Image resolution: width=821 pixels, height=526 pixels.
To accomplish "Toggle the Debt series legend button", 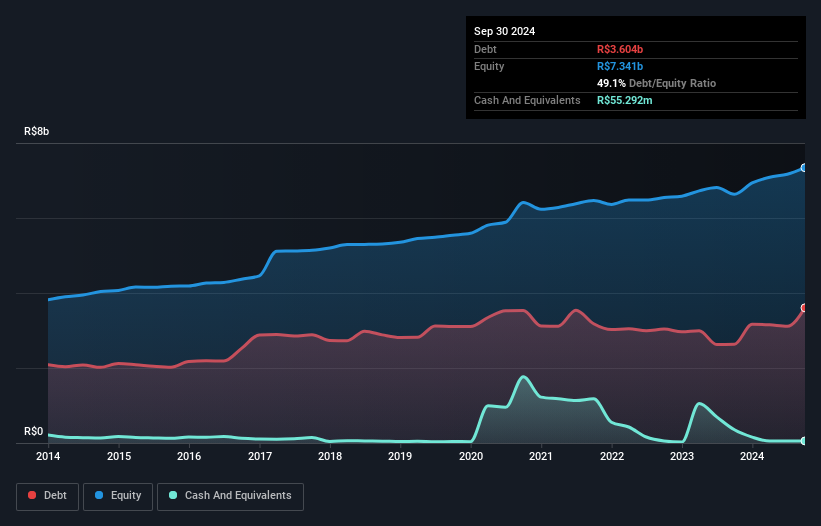I will click(x=48, y=496).
